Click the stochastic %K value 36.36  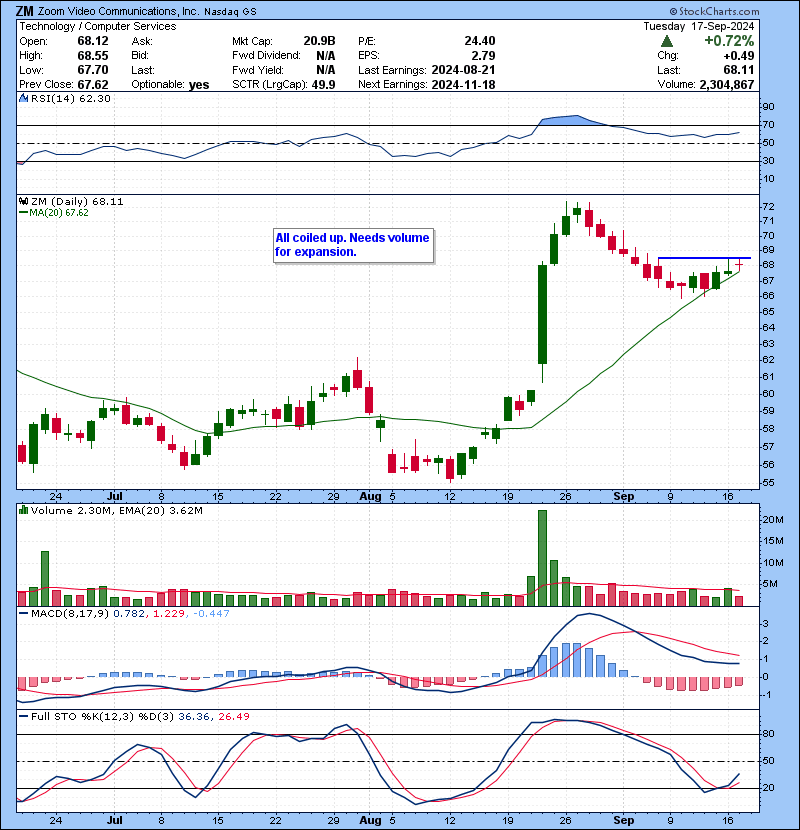click(x=193, y=717)
